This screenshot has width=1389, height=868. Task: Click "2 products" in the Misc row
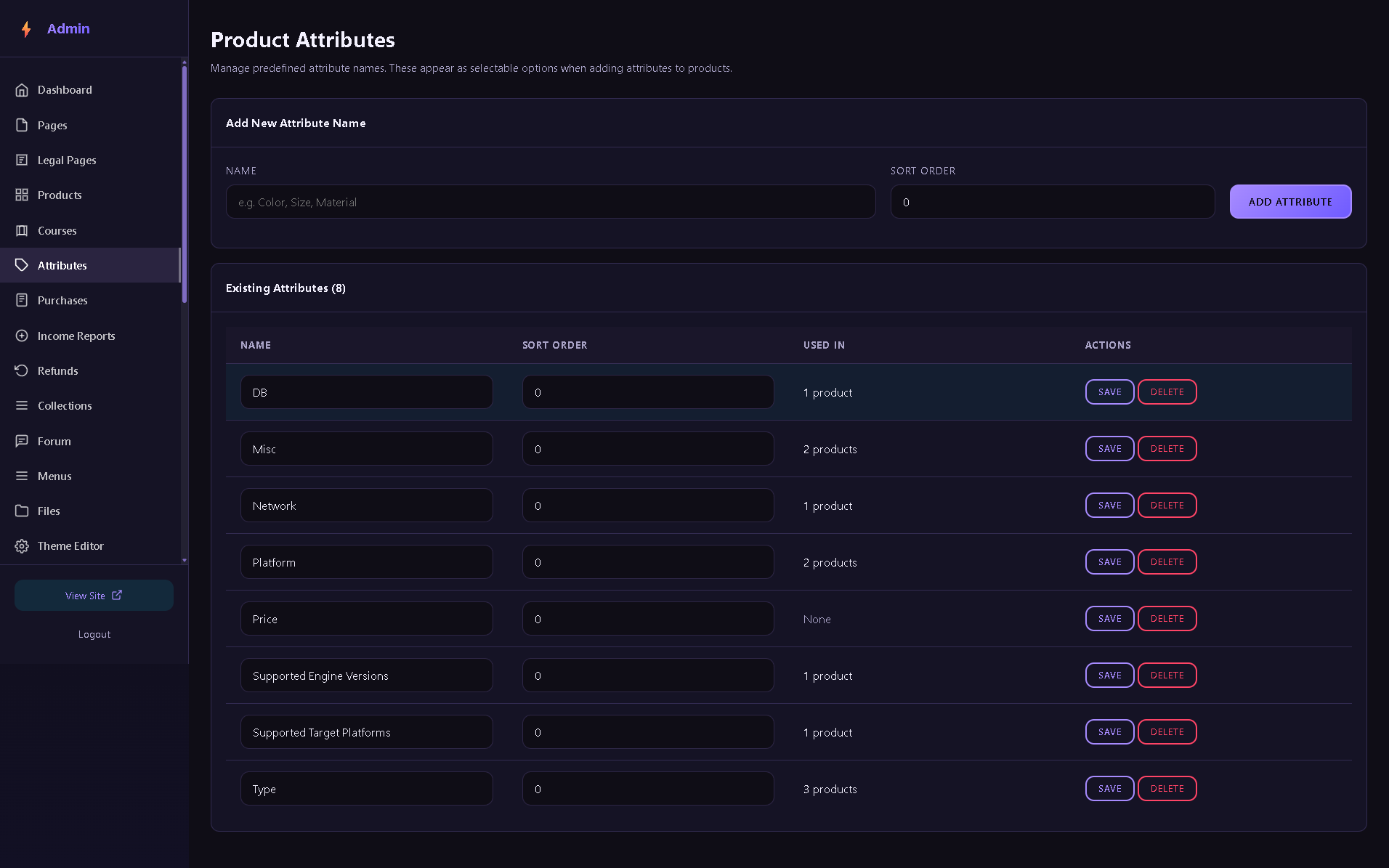pyautogui.click(x=830, y=449)
